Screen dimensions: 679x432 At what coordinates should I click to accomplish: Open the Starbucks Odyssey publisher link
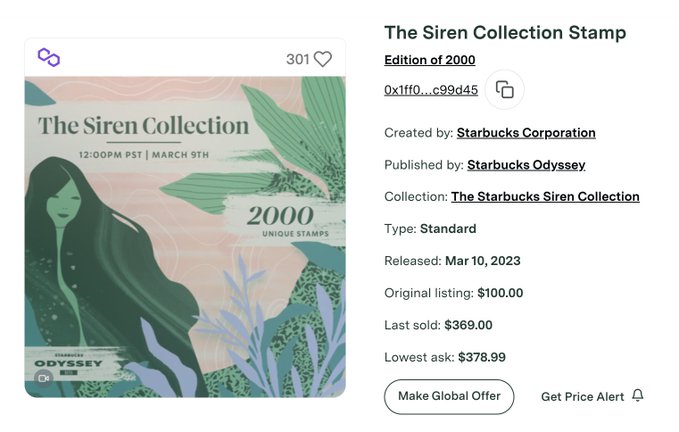pos(526,165)
